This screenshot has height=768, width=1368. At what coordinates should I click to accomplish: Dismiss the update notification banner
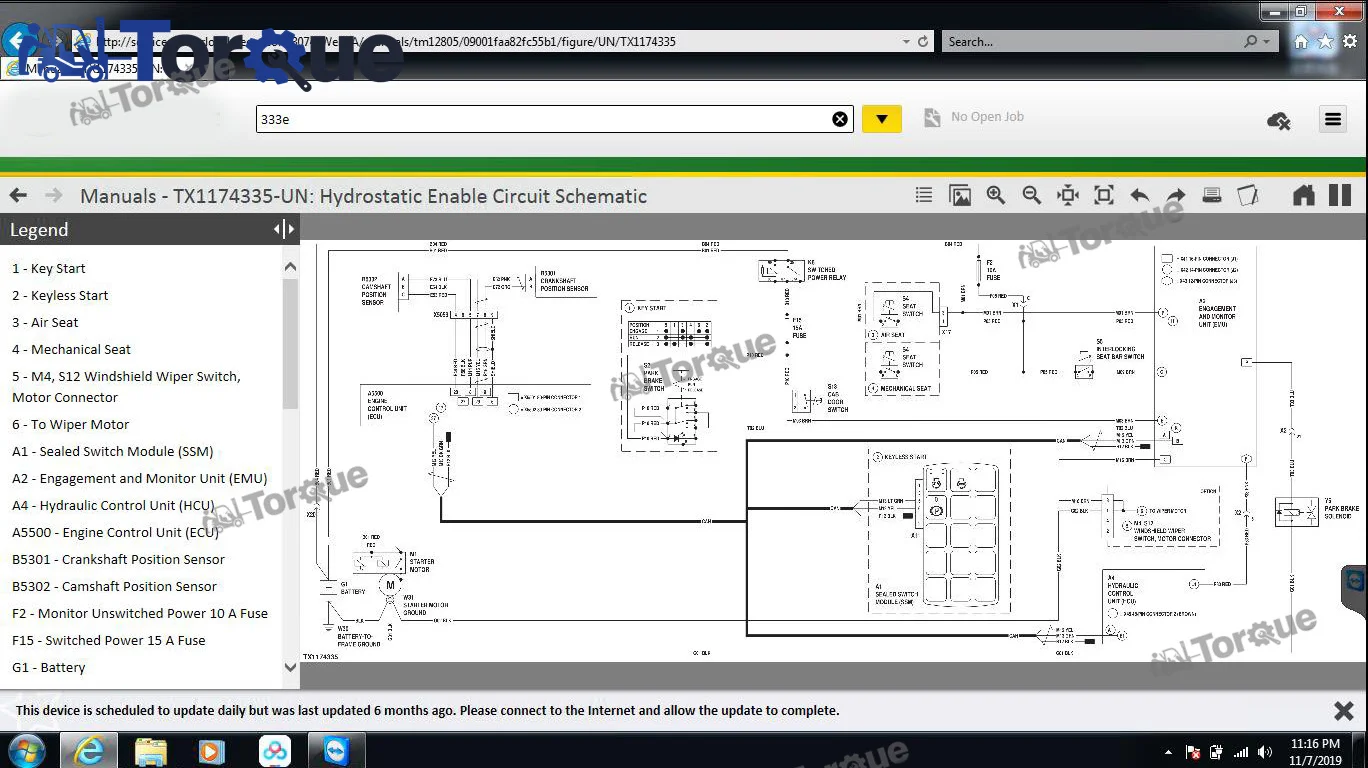1344,711
